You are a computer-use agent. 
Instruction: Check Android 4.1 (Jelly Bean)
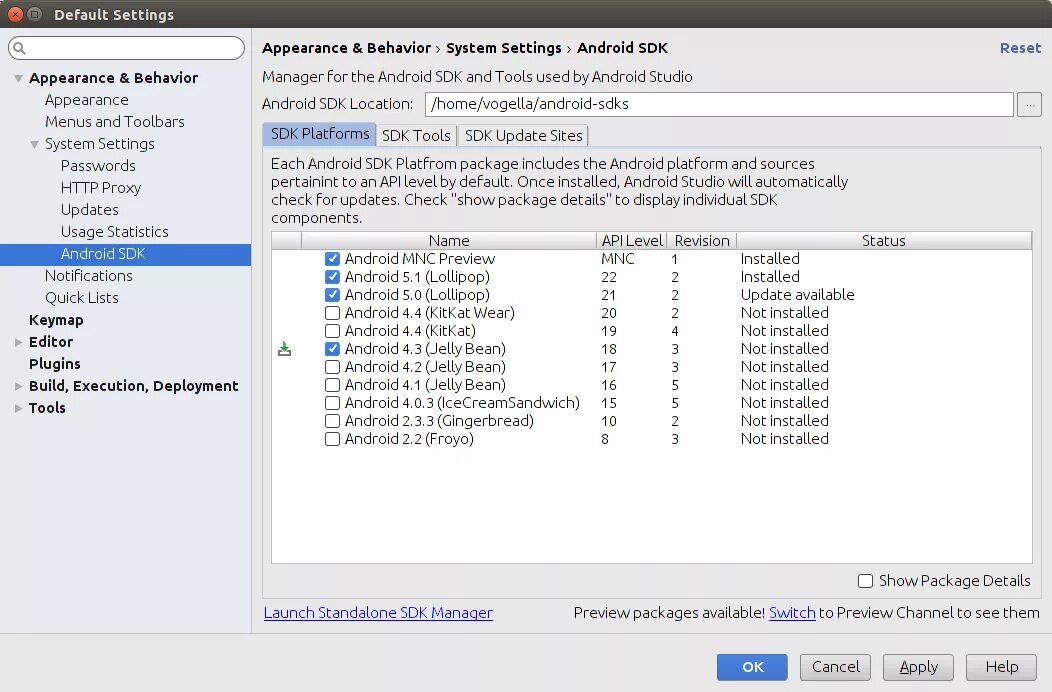click(332, 385)
